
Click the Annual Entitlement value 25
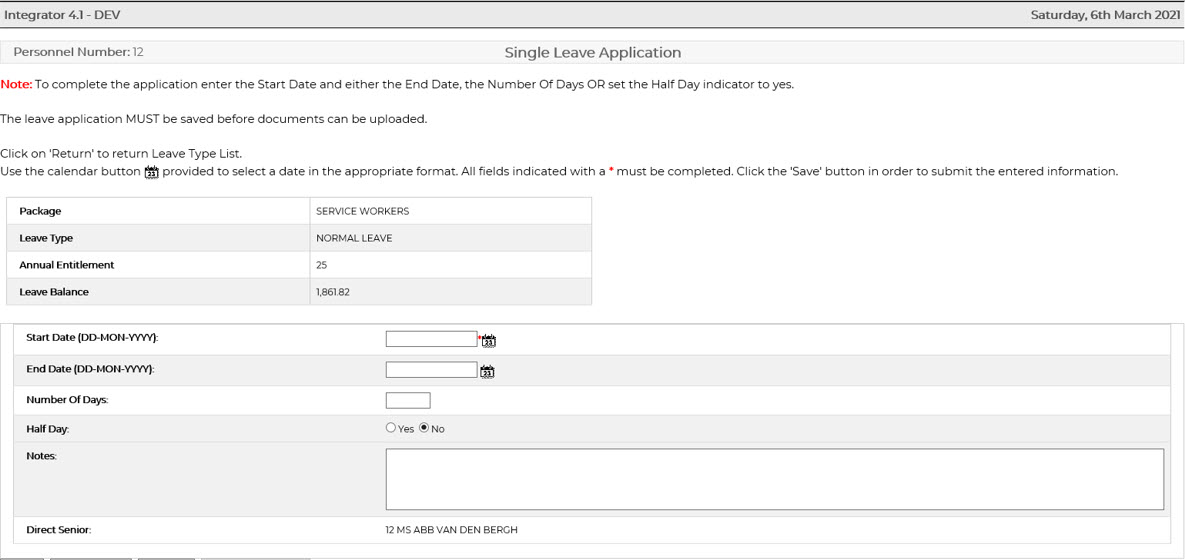(321, 265)
